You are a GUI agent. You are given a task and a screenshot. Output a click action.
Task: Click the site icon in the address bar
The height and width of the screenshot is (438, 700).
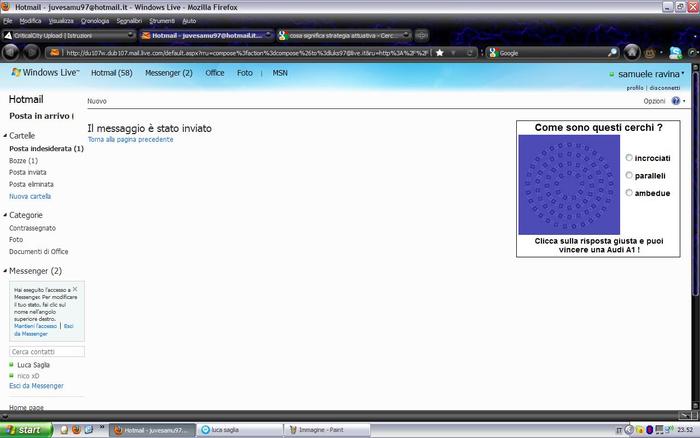click(54, 53)
